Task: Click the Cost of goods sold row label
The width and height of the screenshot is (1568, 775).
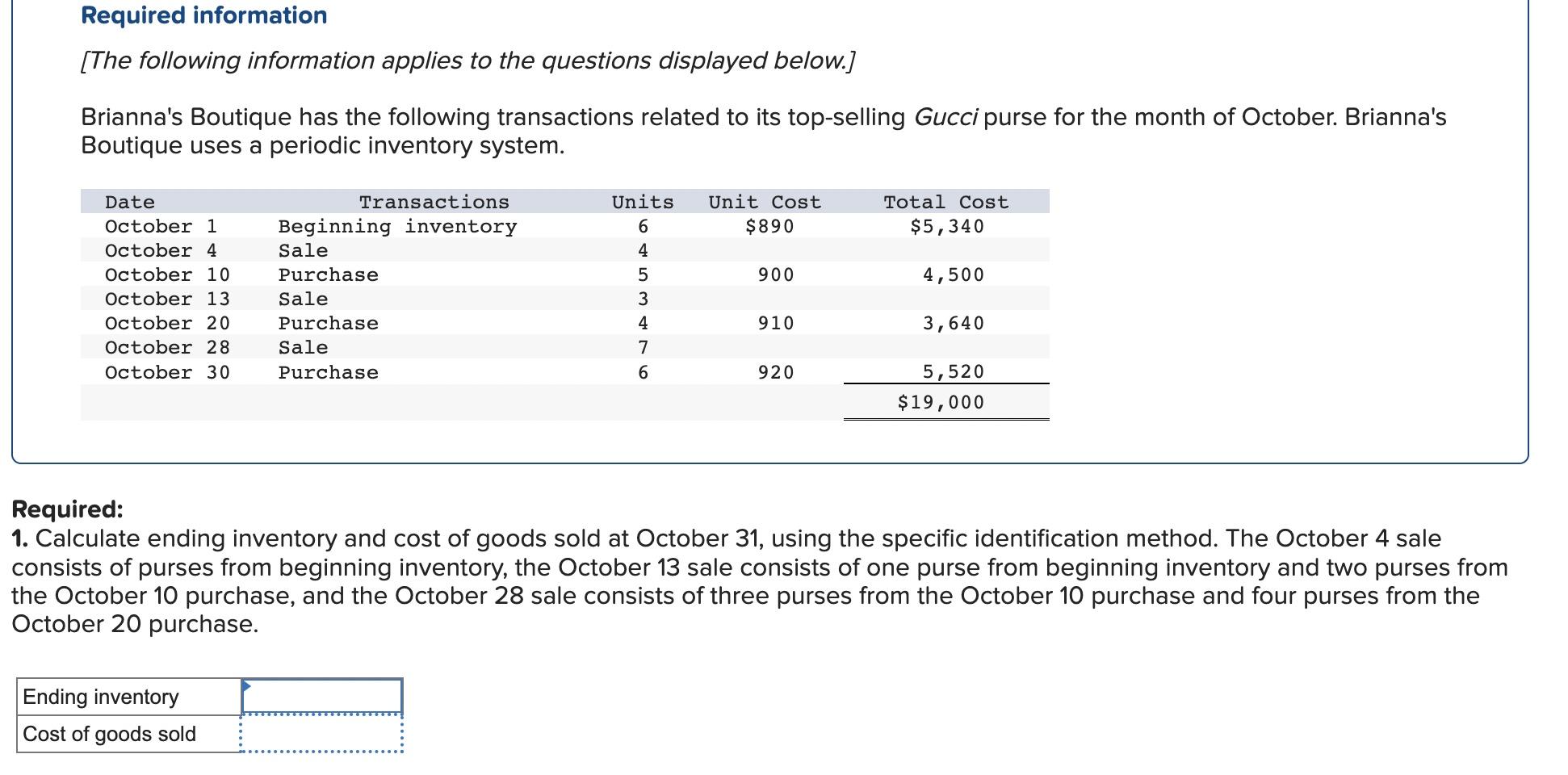Action: point(109,733)
